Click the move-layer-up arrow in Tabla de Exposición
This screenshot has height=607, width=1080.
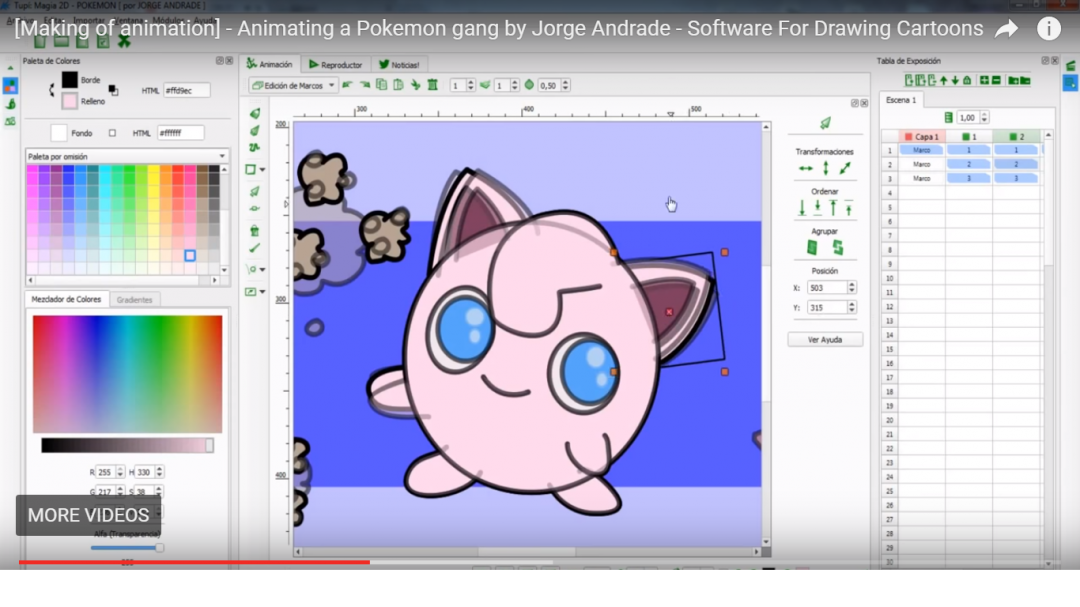[x=943, y=80]
